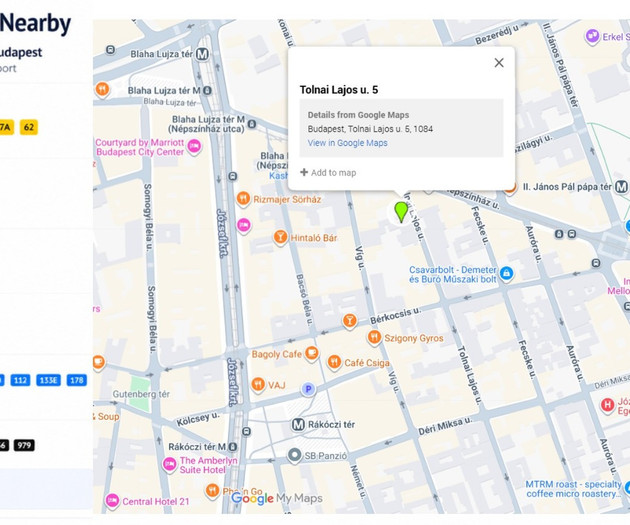This screenshot has width=630, height=525.
Task: Select the Erkel theatre purple pin
Action: [x=592, y=37]
